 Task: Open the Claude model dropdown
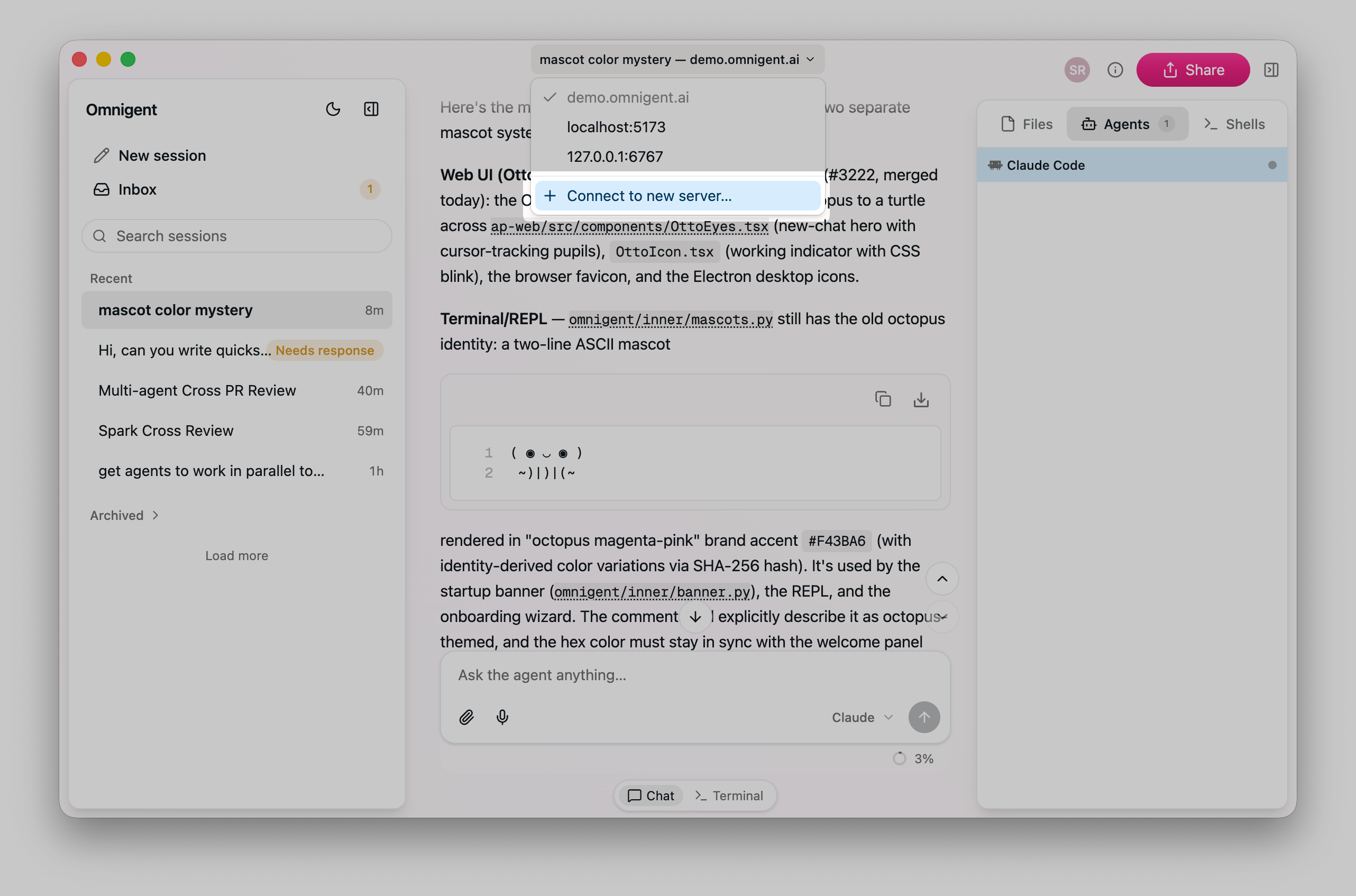862,717
